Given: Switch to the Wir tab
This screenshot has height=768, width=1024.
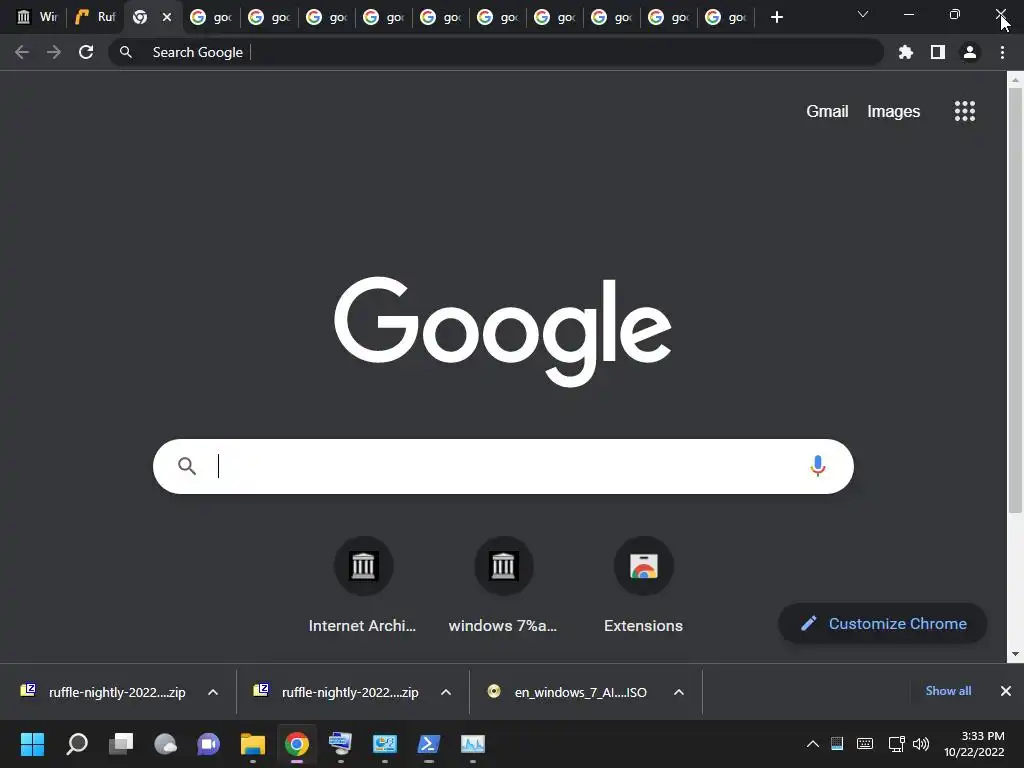Looking at the screenshot, I should point(37,18).
